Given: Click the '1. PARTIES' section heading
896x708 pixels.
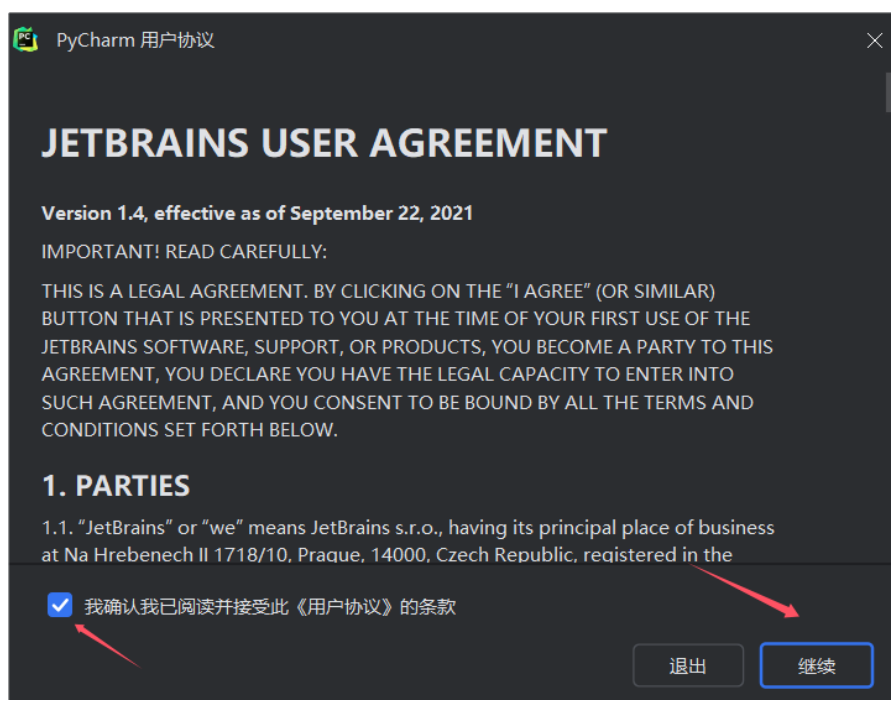Looking at the screenshot, I should [x=115, y=486].
